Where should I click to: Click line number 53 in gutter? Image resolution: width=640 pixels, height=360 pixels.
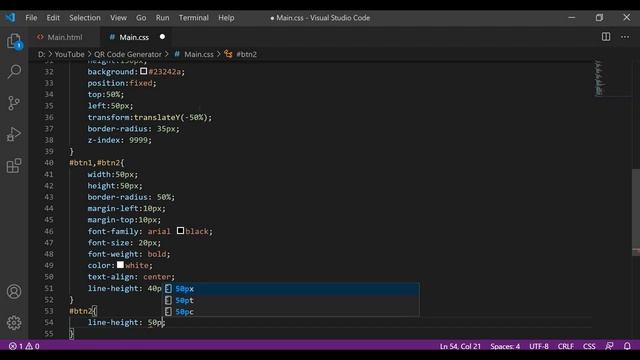coord(49,311)
